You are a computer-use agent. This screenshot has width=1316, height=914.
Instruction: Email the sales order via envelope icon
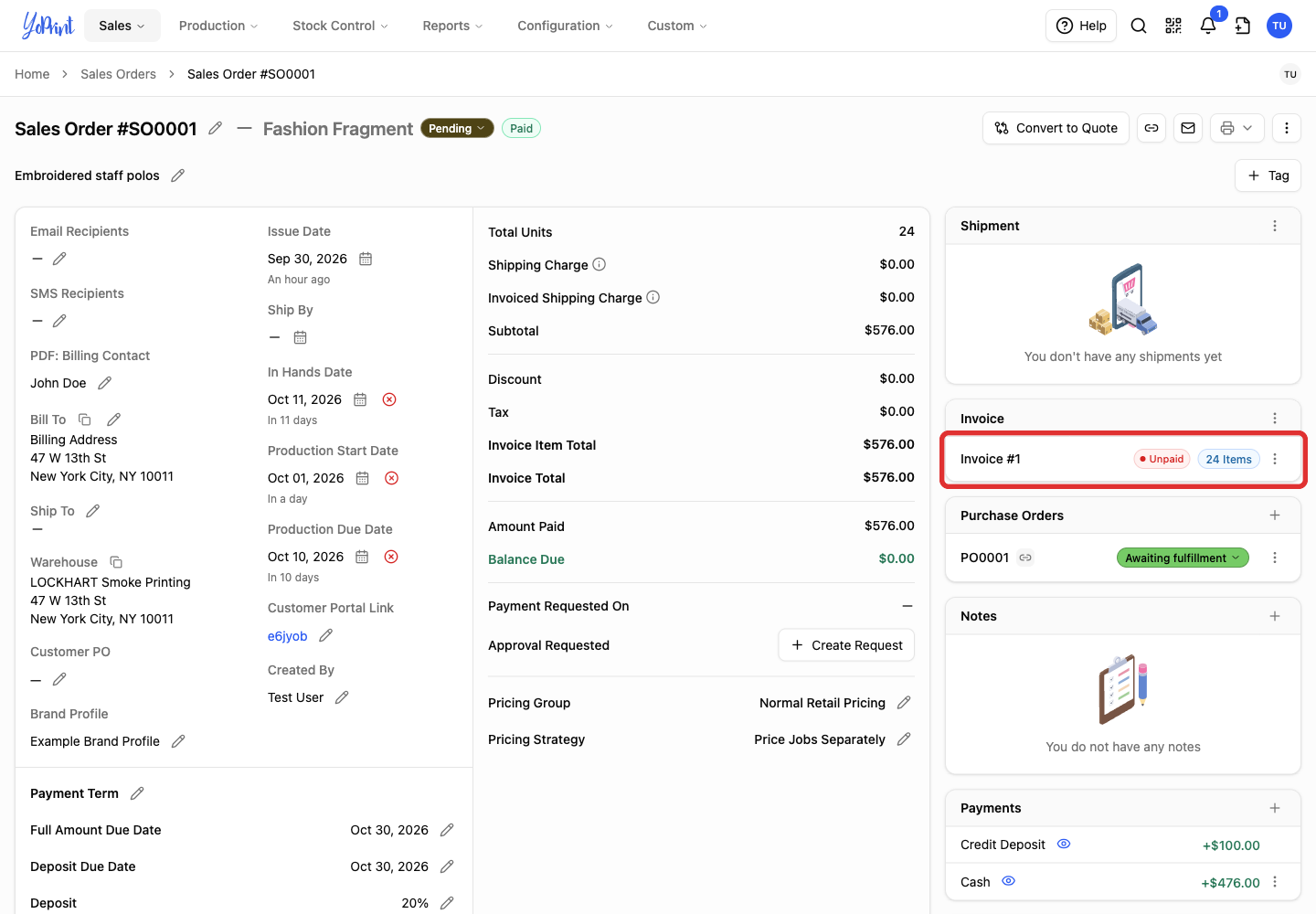(x=1188, y=128)
